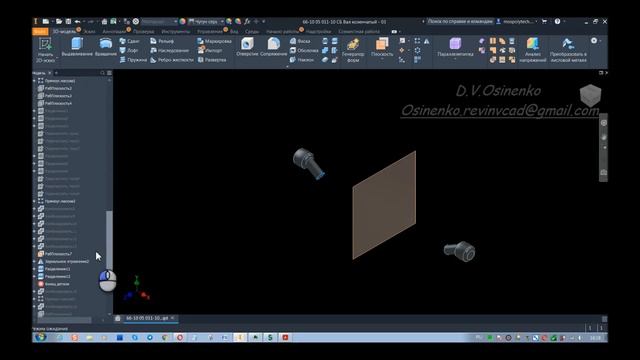Switch to the Проверка ribbon tab
640x360 pixels.
(x=144, y=31)
